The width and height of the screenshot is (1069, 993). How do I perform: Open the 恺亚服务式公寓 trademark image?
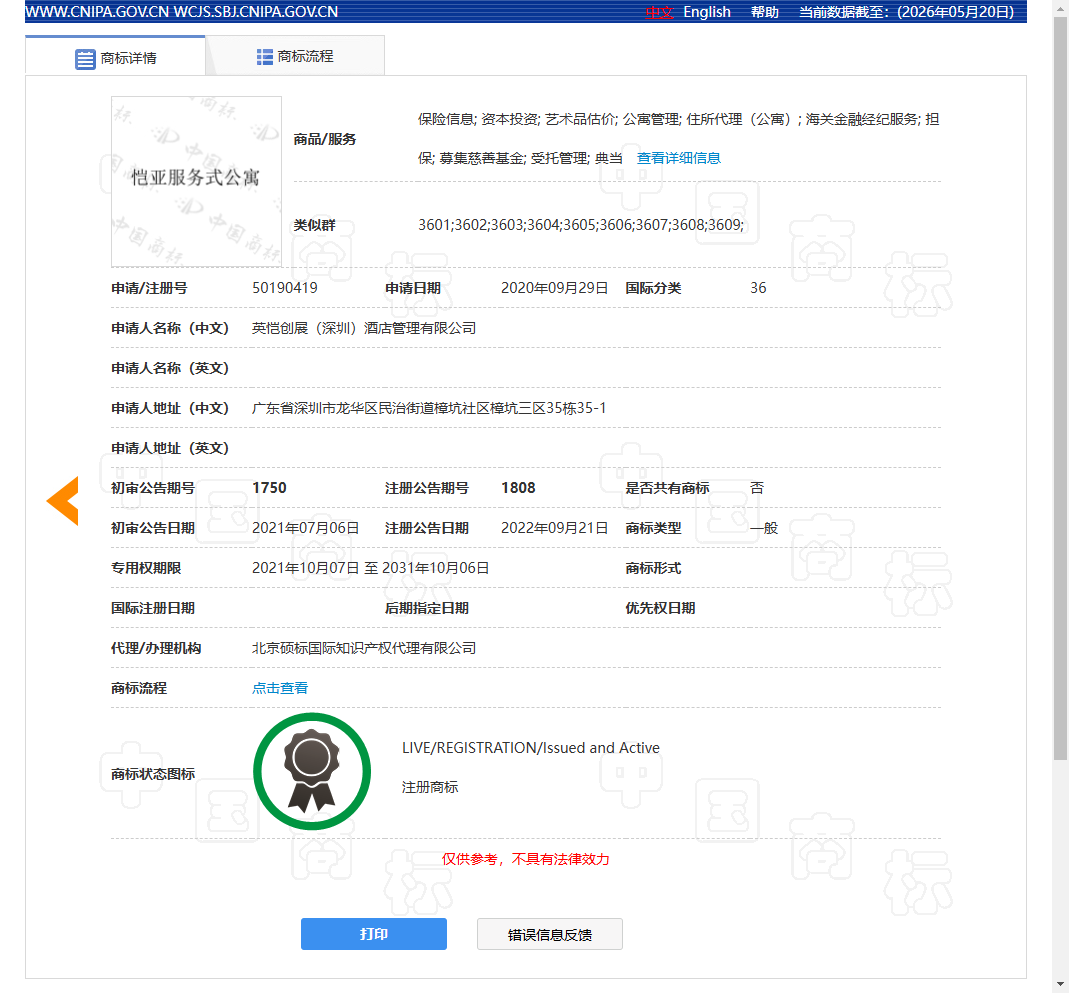coord(196,181)
